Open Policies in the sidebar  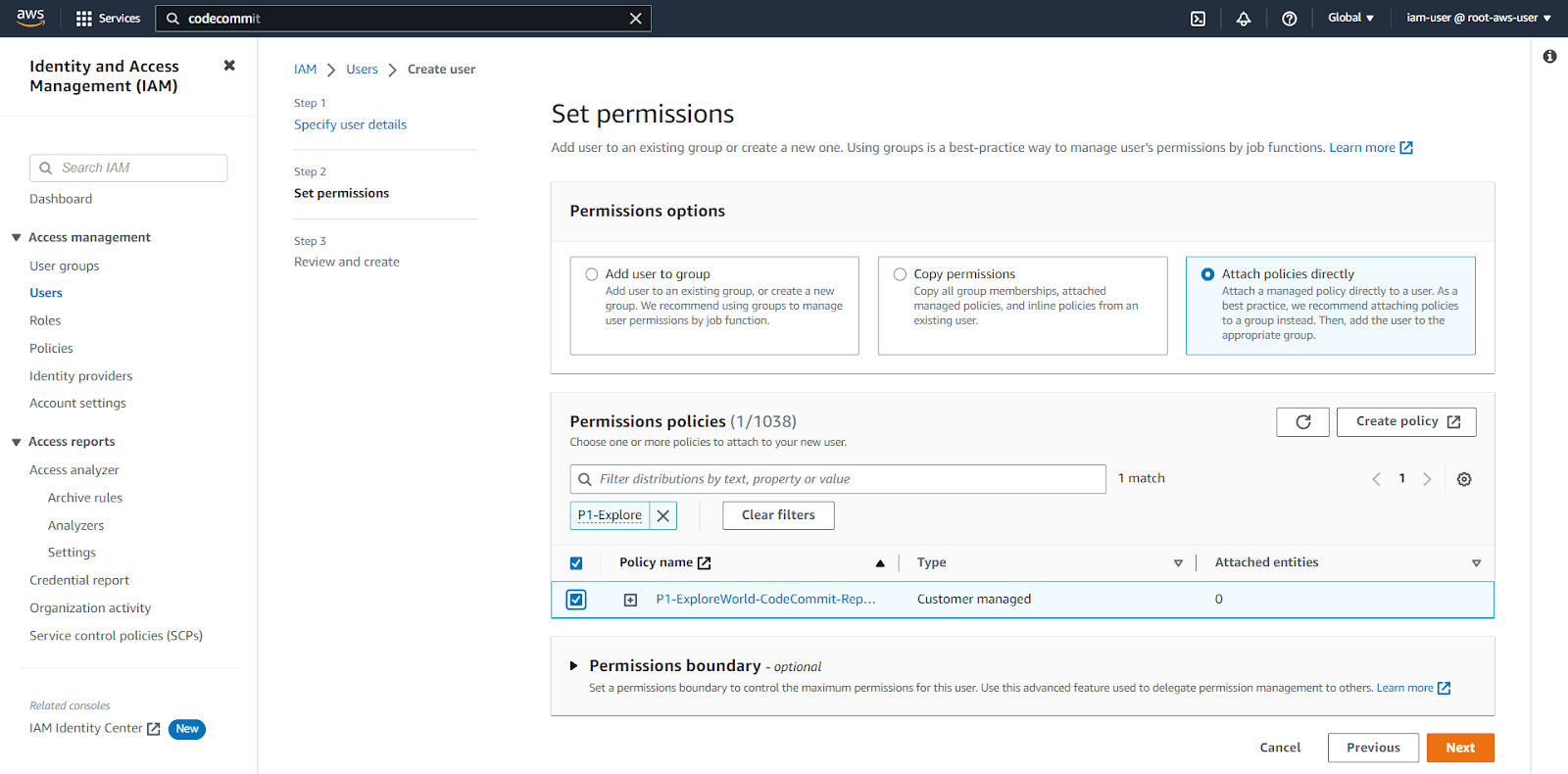pyautogui.click(x=51, y=348)
